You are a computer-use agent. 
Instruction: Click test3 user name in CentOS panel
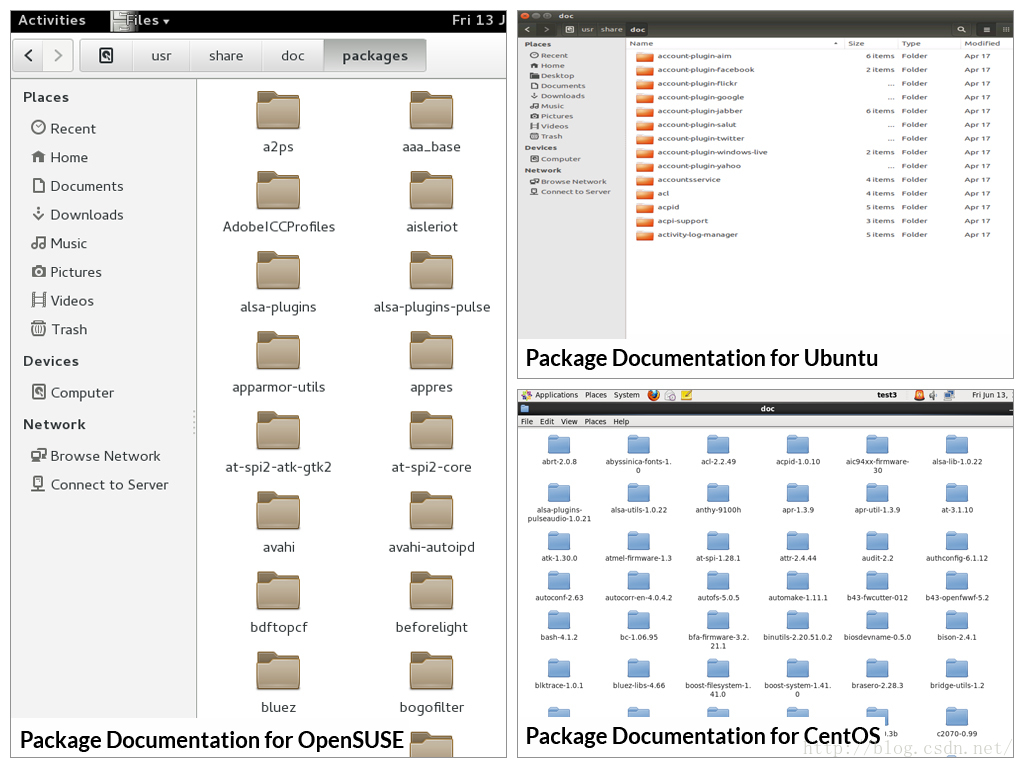886,395
